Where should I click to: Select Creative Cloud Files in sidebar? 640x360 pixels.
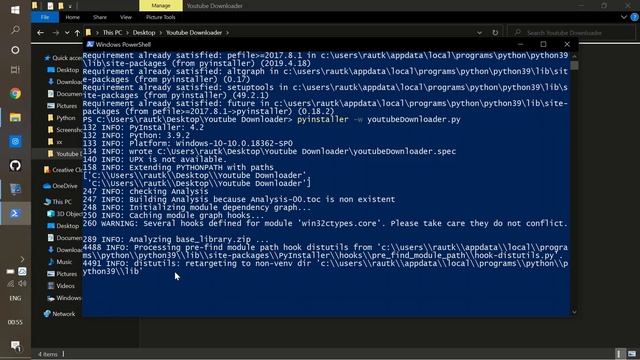click(63, 170)
